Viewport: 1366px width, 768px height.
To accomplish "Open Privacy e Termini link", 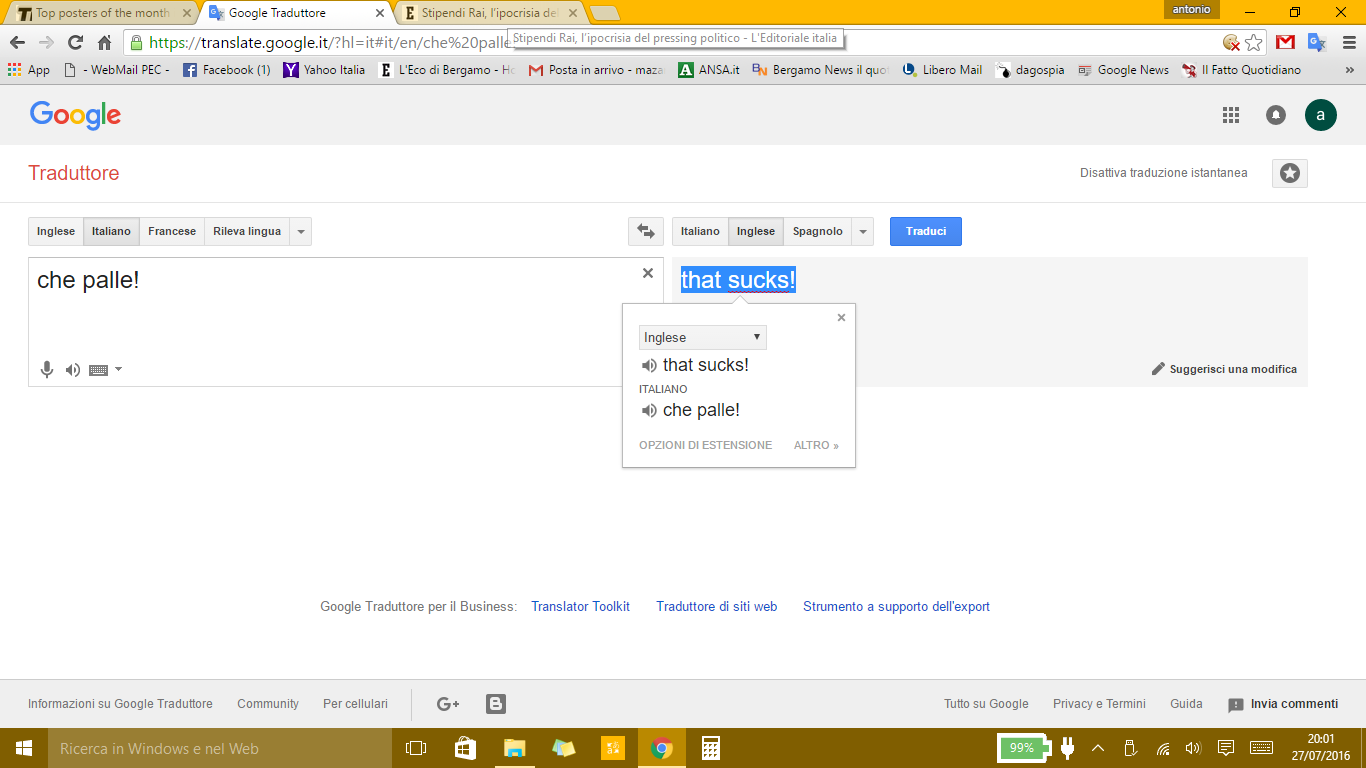I will (1099, 704).
